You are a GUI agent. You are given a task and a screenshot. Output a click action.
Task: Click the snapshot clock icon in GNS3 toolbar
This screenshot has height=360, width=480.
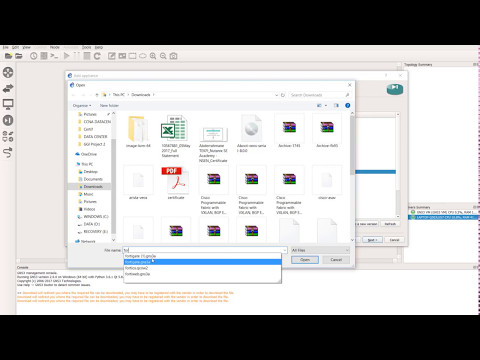click(34, 56)
